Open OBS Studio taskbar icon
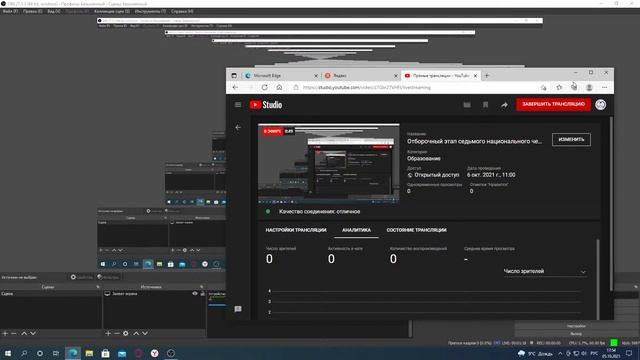640x360 pixels. pyautogui.click(x=171, y=353)
